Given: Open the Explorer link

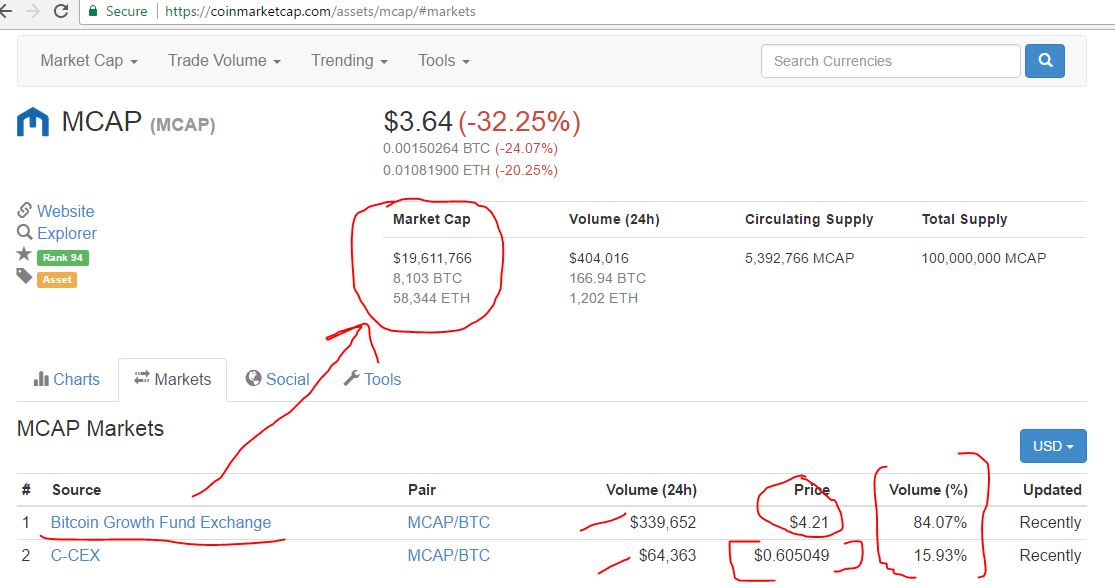Looking at the screenshot, I should point(67,233).
